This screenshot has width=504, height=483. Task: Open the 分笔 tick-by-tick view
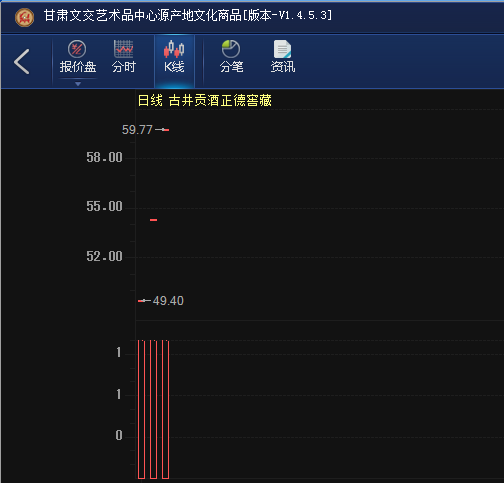coord(231,57)
